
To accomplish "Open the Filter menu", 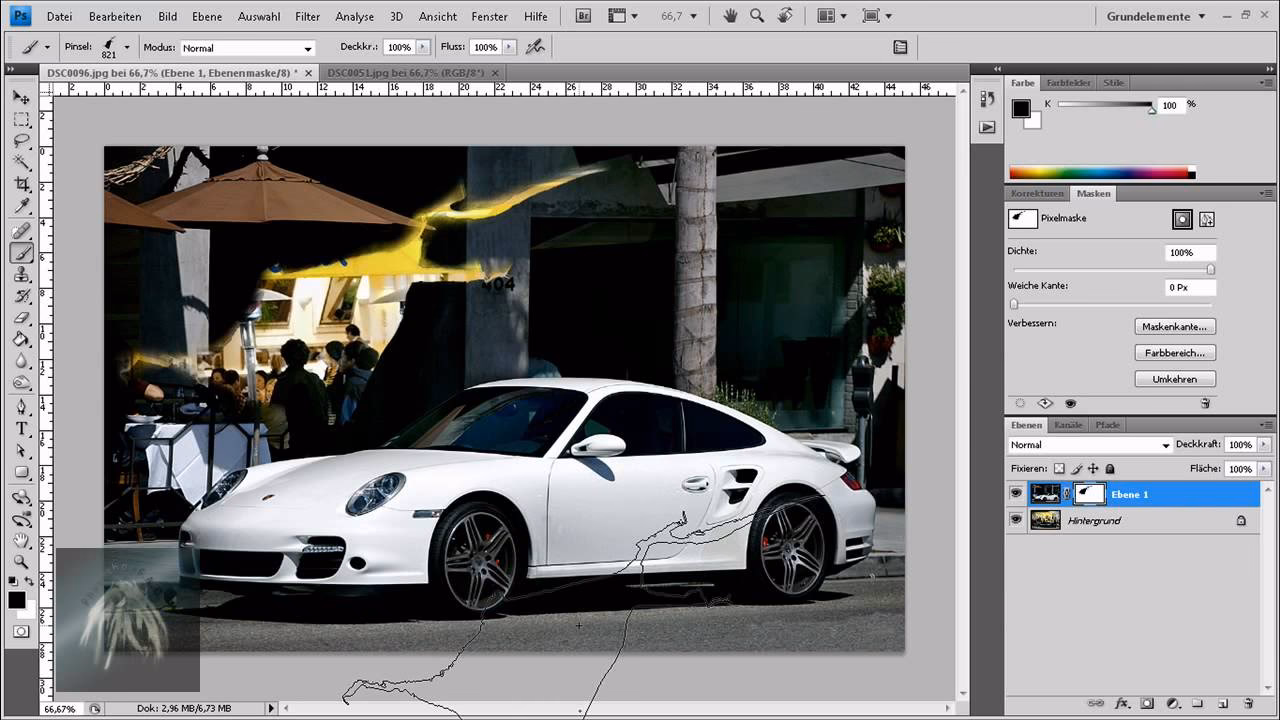I will [x=307, y=16].
